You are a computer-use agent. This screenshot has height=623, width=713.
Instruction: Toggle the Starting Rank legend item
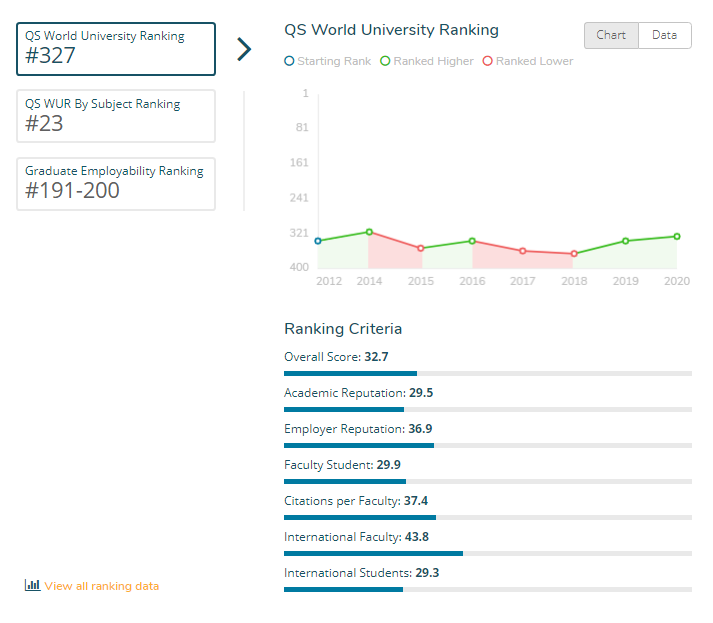point(327,61)
